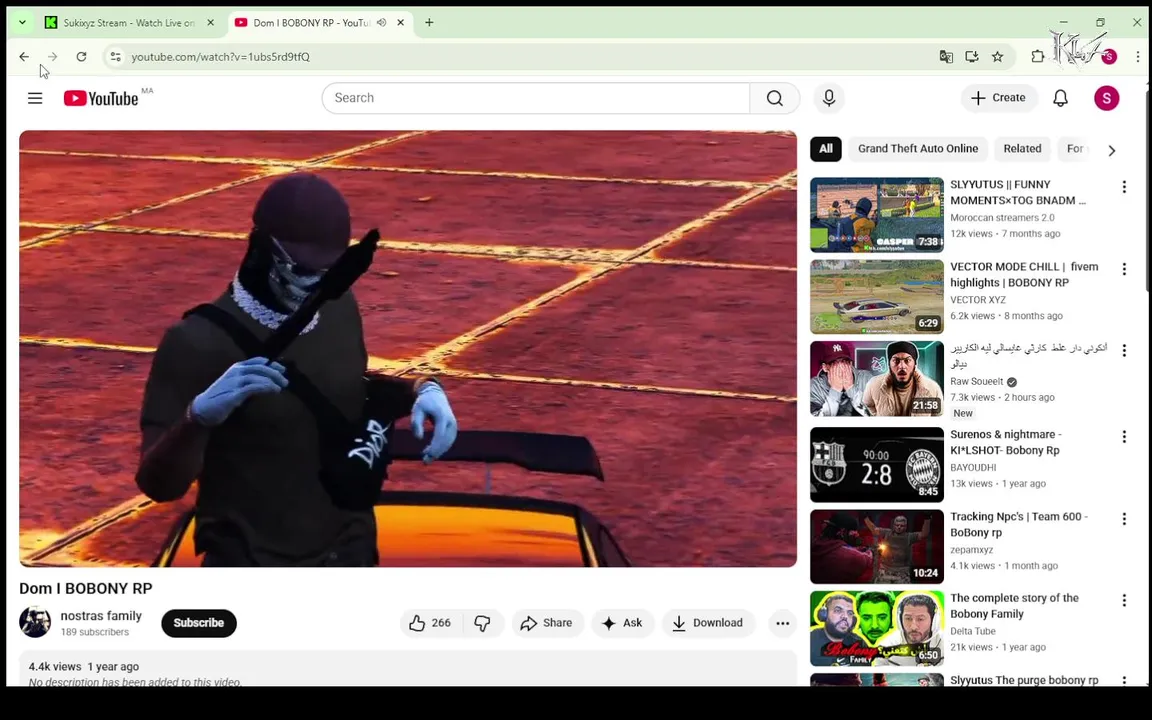Open the Chrome three-dot menu
Screen dimensions: 1152x720
1137,57
